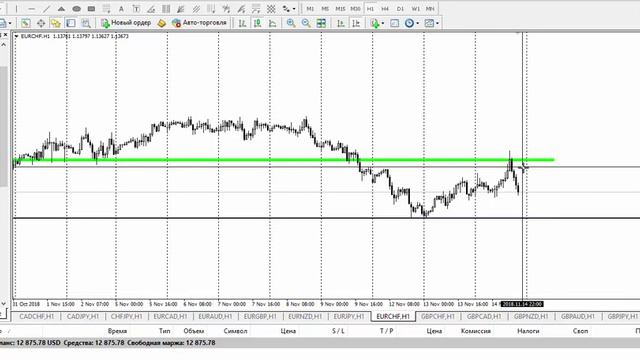Select the rectangle shape tool

pyautogui.click(x=91, y=9)
